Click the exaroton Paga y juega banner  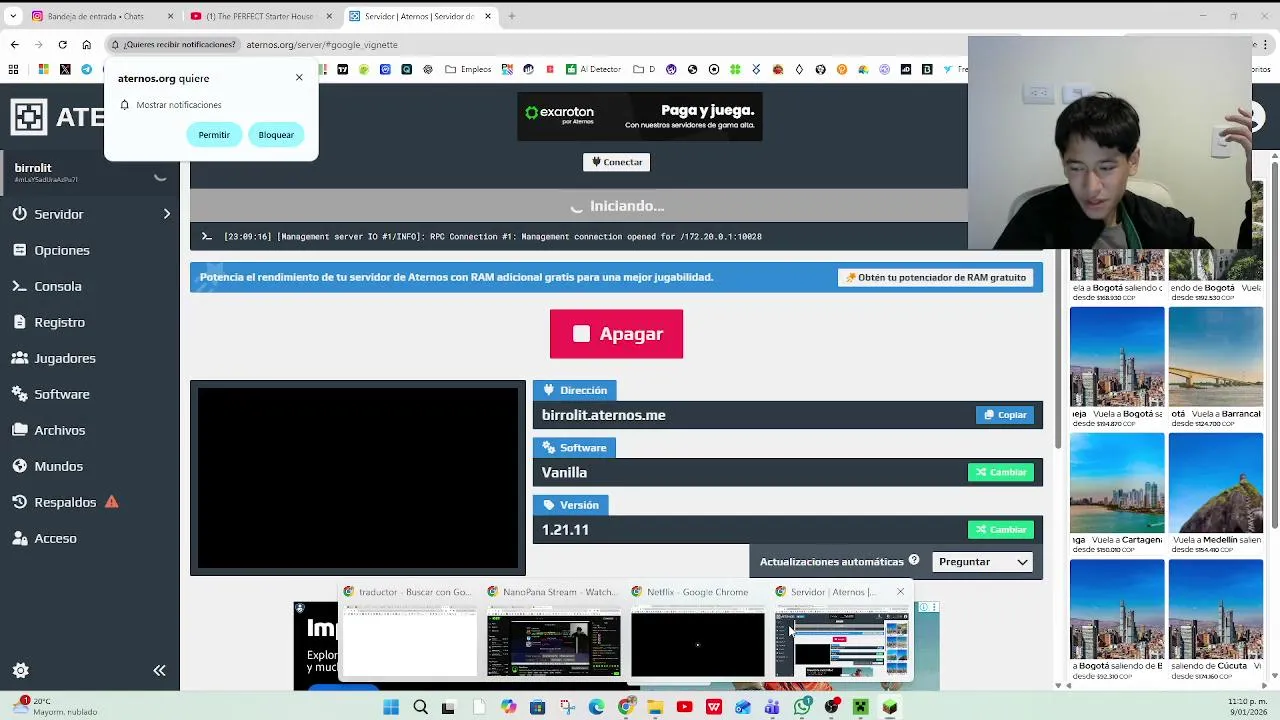point(640,117)
